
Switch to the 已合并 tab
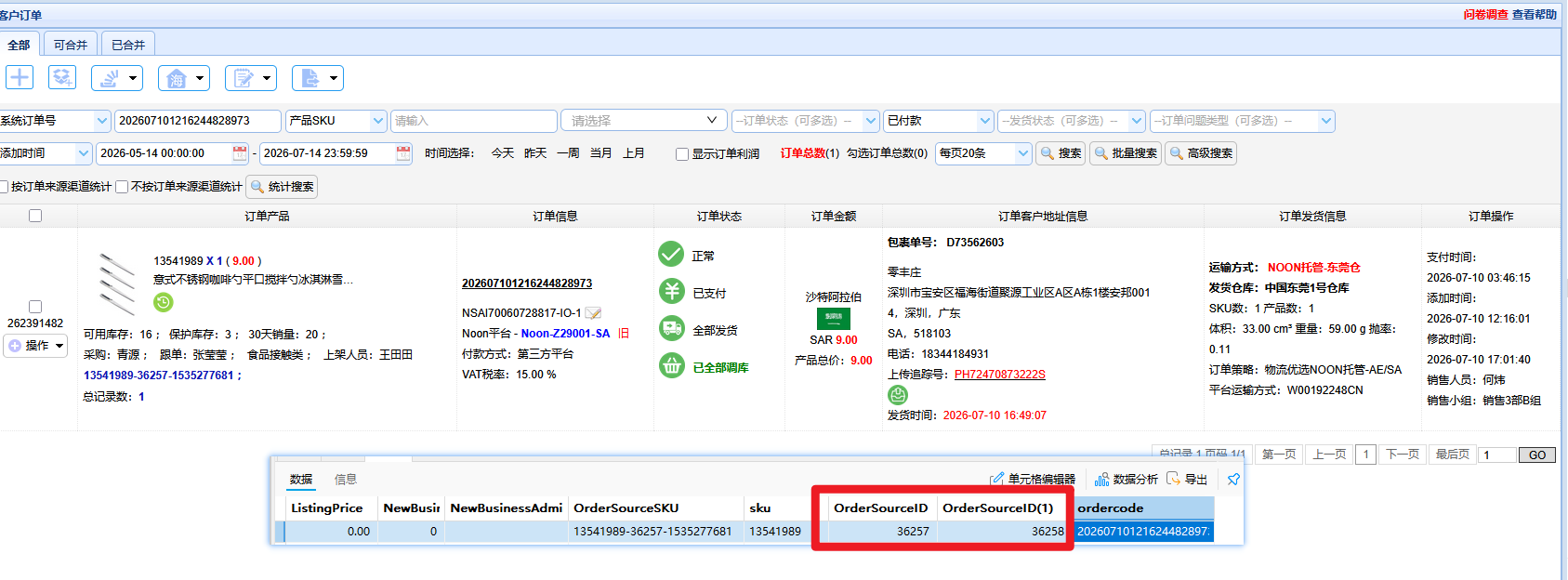click(x=128, y=45)
